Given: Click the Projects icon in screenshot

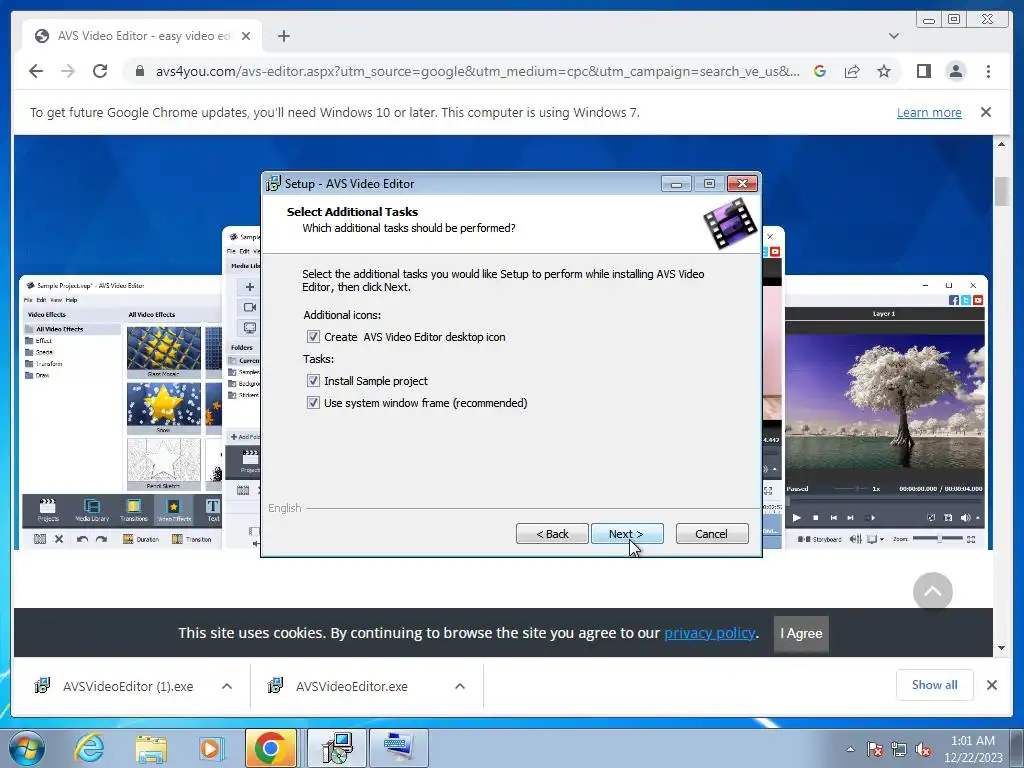Looking at the screenshot, I should coord(48,509).
